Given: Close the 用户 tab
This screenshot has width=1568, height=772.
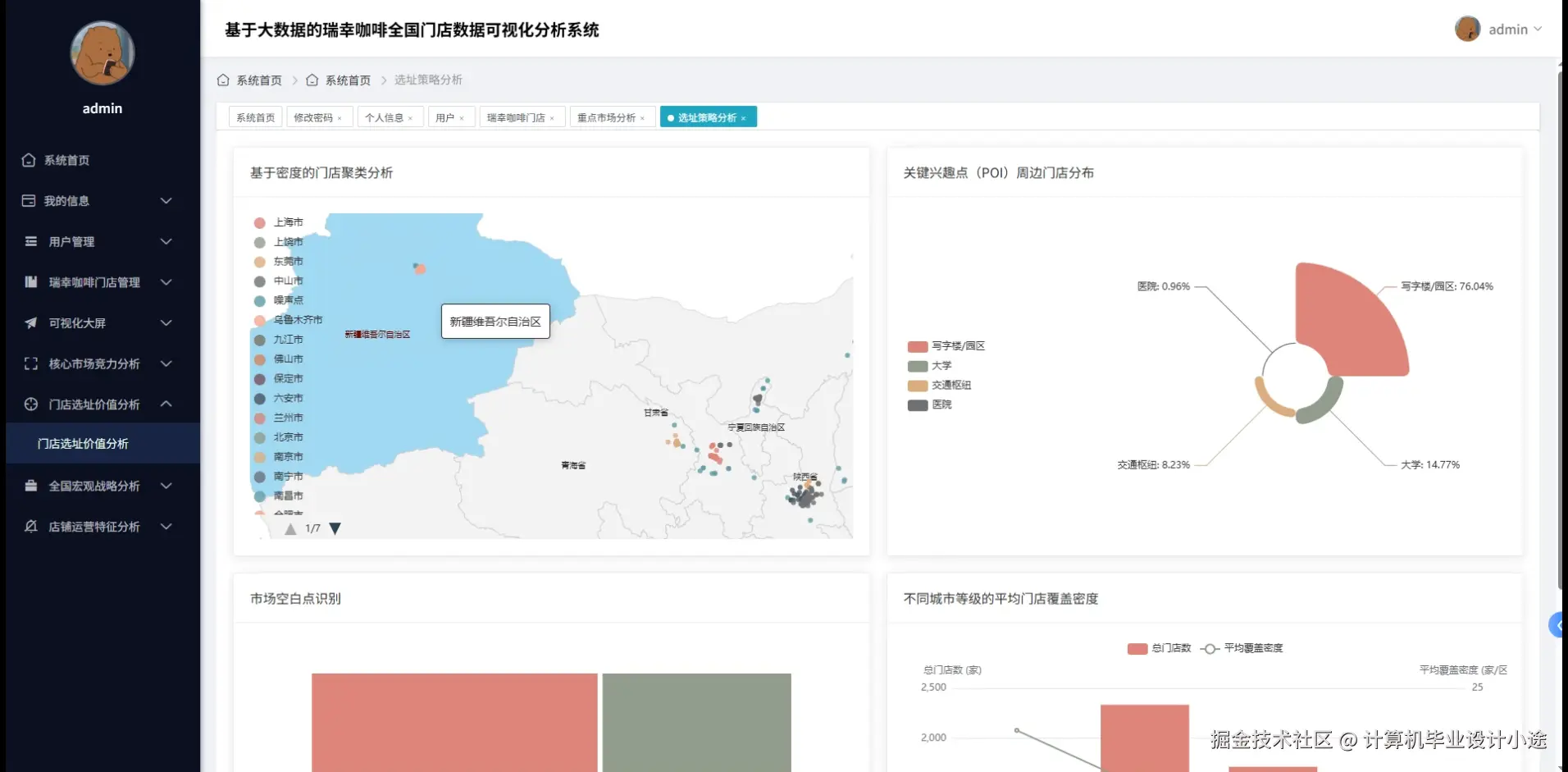Looking at the screenshot, I should point(462,118).
